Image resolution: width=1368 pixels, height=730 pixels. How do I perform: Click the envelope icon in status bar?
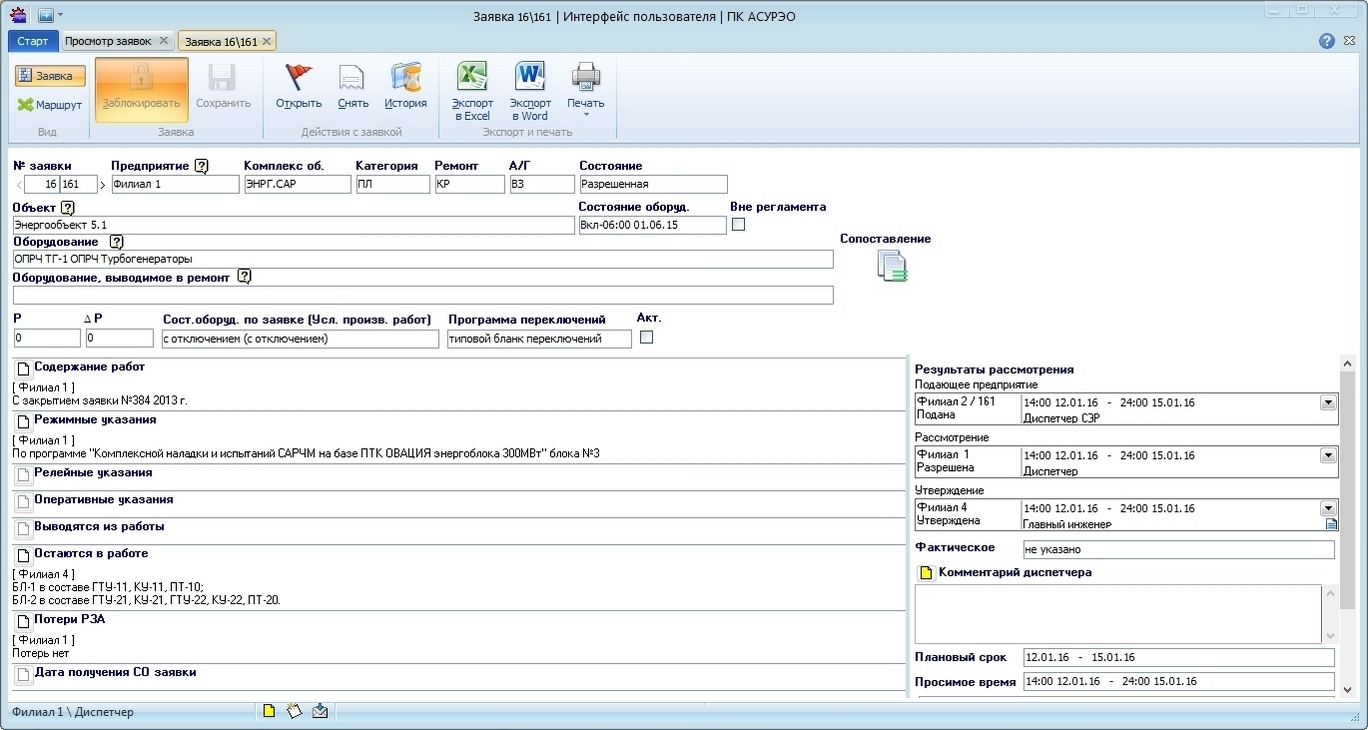coord(320,711)
